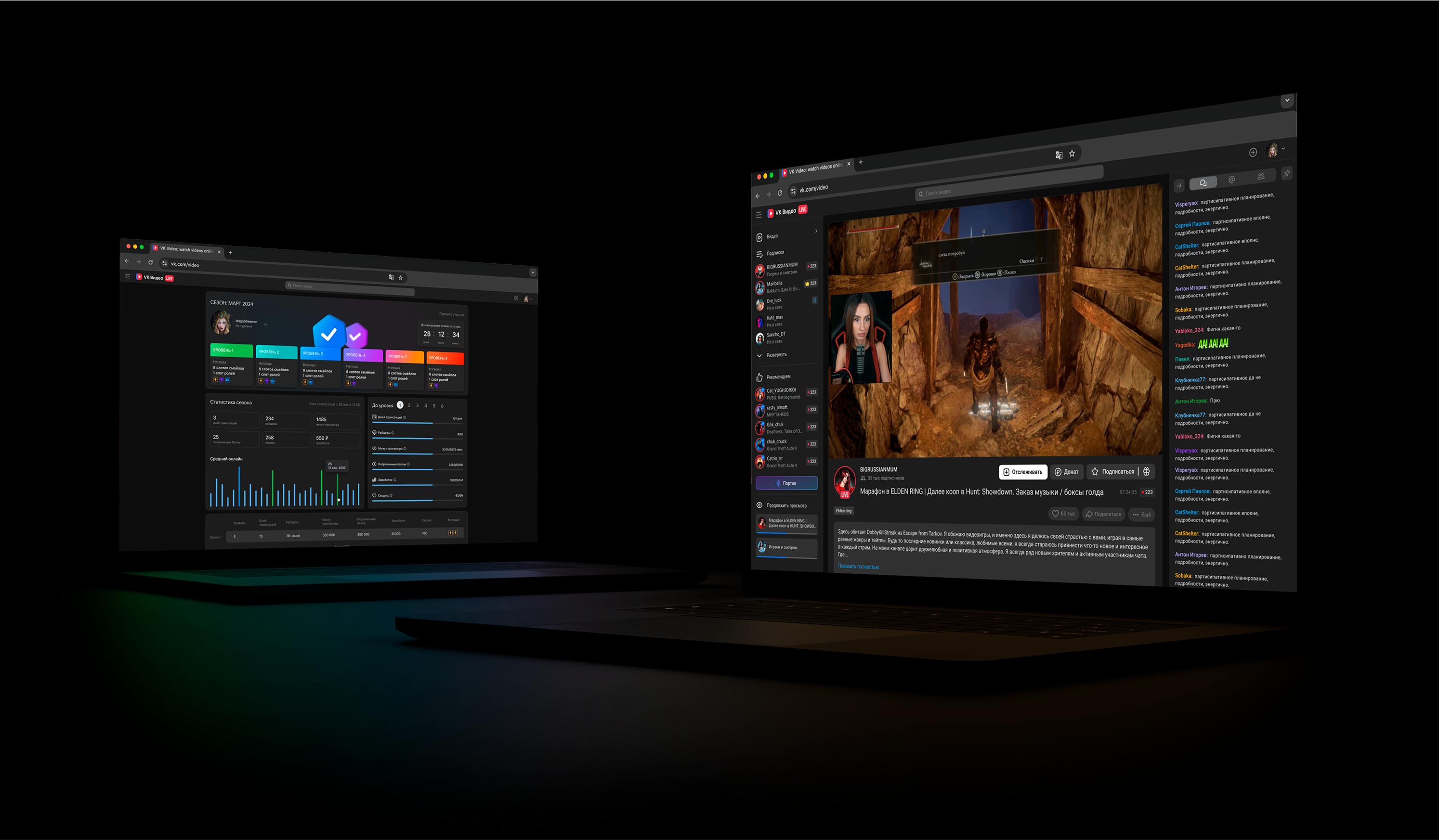Reload the page in the dashboard window

click(151, 262)
